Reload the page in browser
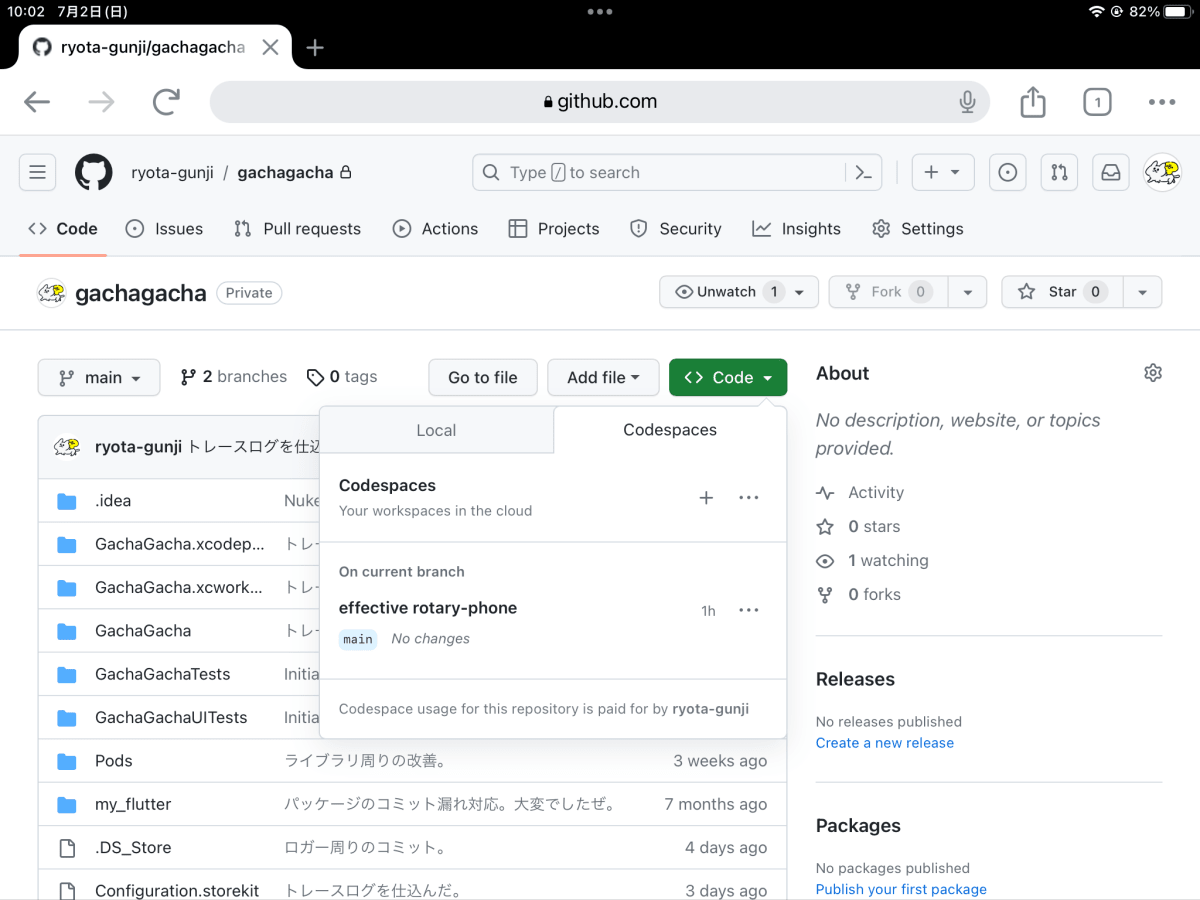Screen dimensions: 1200x900 point(166,102)
